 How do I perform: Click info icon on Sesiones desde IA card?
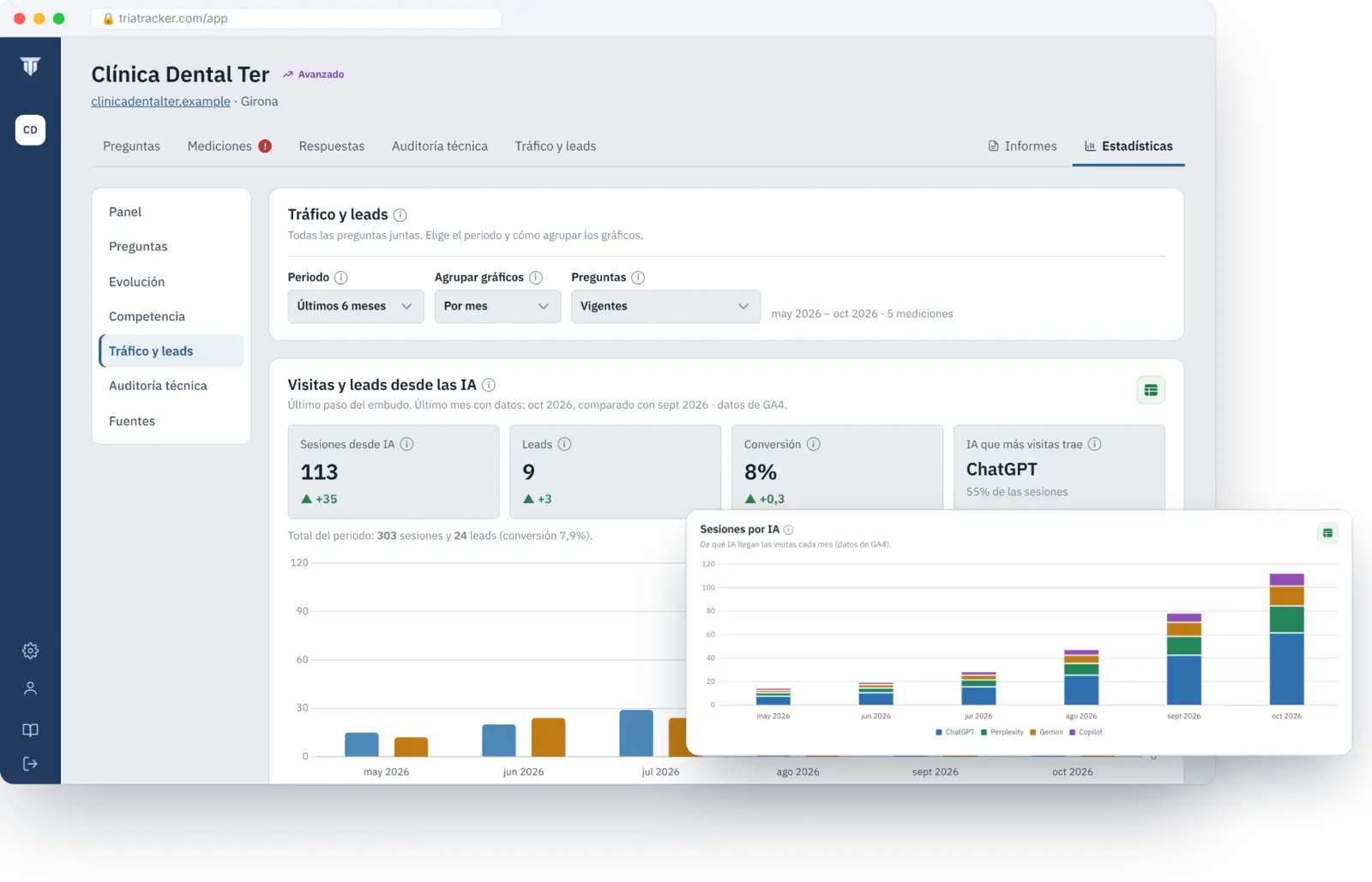coord(407,444)
